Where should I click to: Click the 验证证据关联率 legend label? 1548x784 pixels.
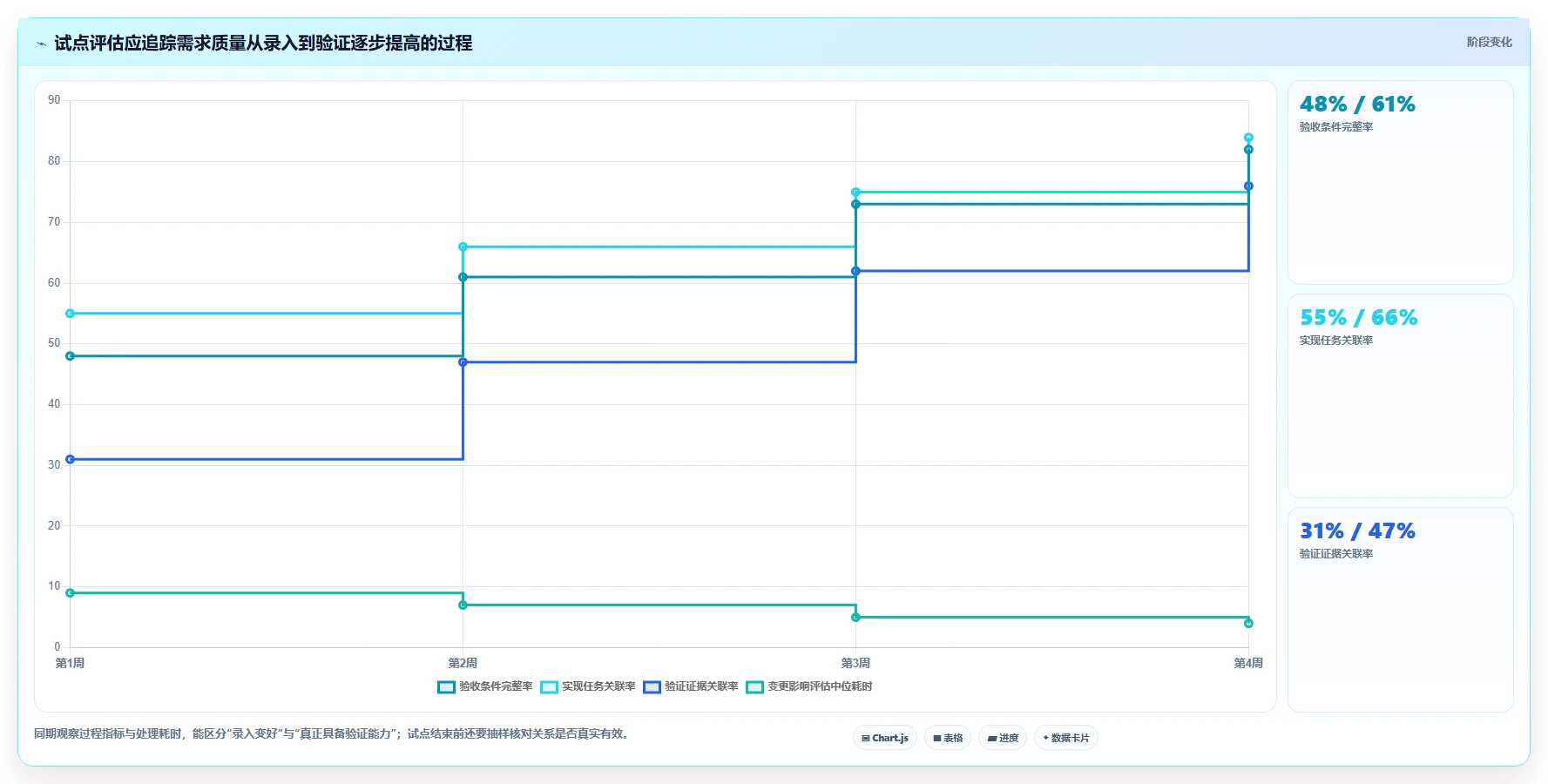pyautogui.click(x=701, y=686)
